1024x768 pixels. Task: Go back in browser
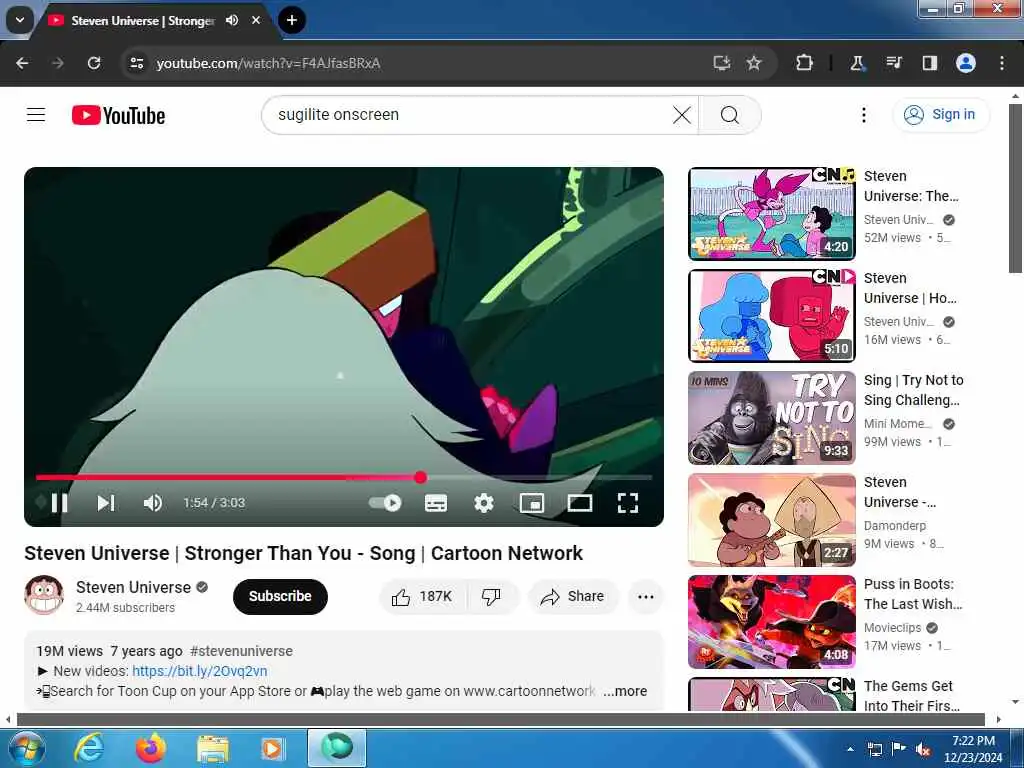click(x=22, y=63)
